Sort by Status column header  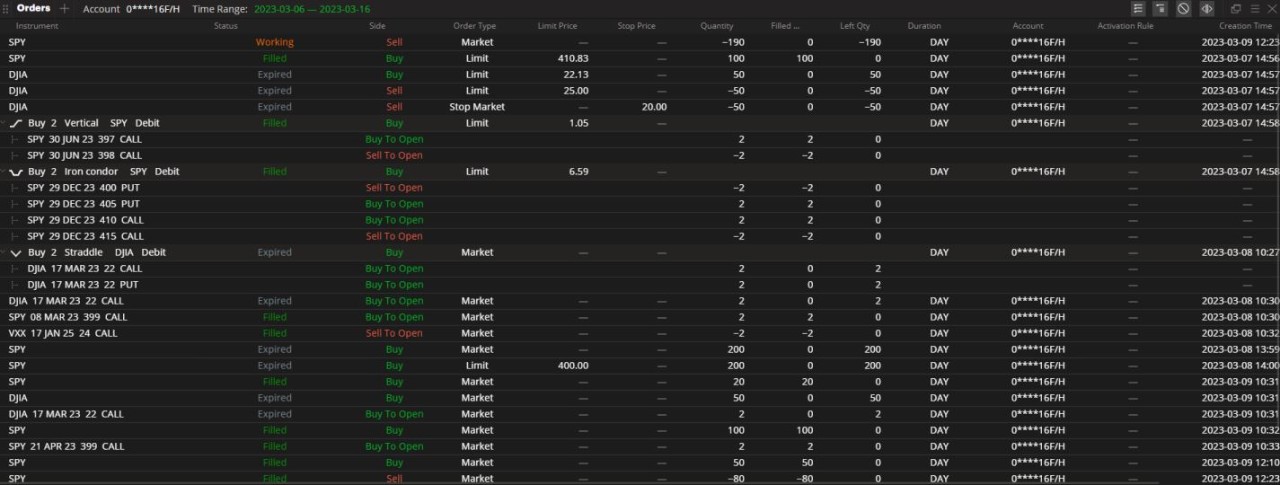coord(226,26)
